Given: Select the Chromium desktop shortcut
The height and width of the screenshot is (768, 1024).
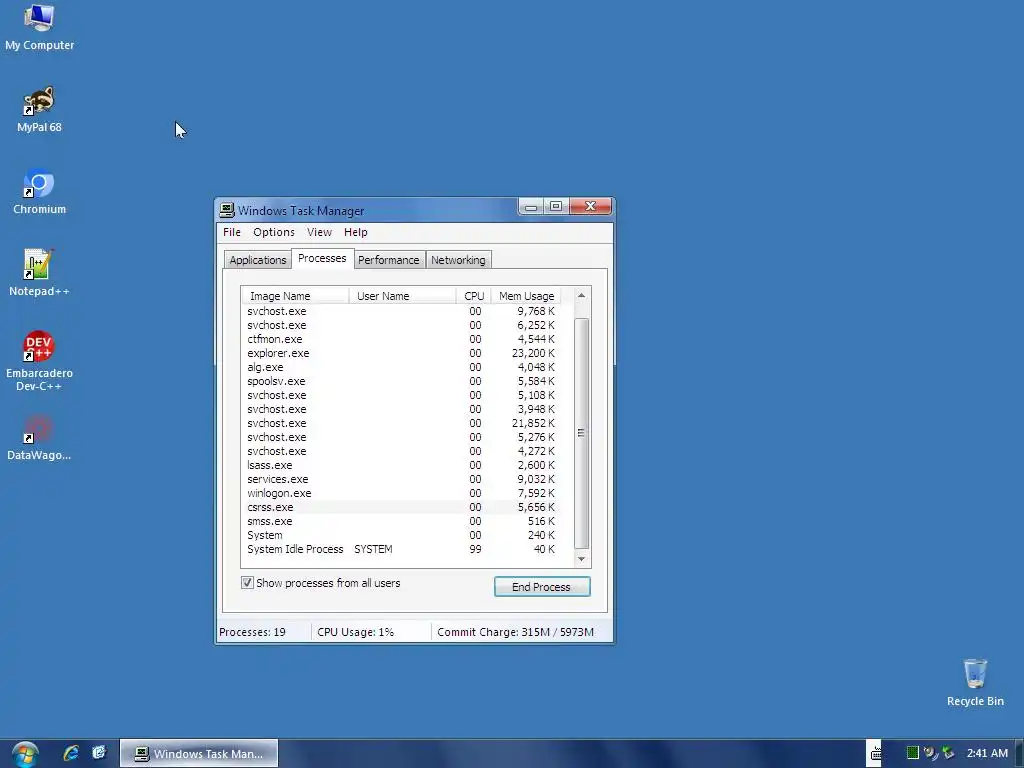Looking at the screenshot, I should 39,192.
